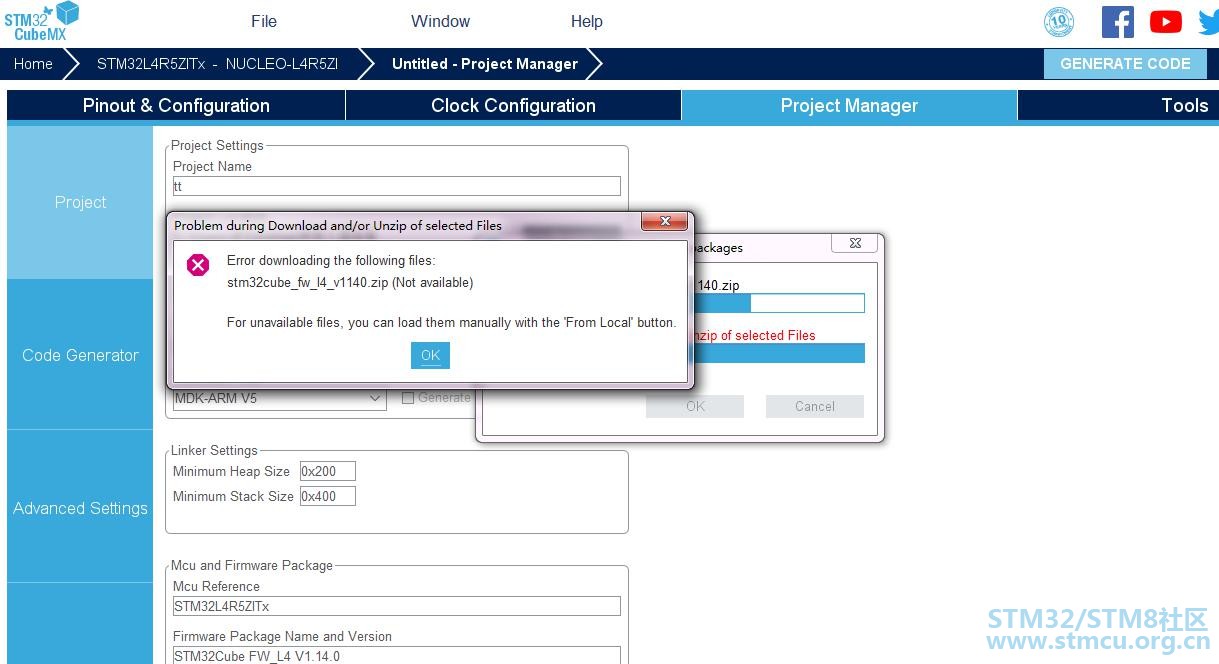The image size is (1219, 664).
Task: Click Firmware Package Name and Version field
Action: [x=396, y=656]
